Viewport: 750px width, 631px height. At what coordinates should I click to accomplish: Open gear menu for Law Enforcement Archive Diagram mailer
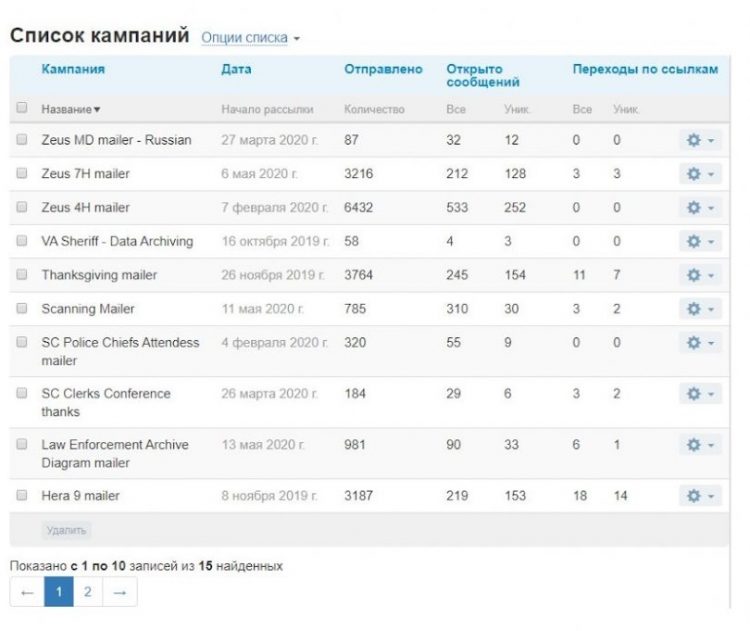coord(700,445)
